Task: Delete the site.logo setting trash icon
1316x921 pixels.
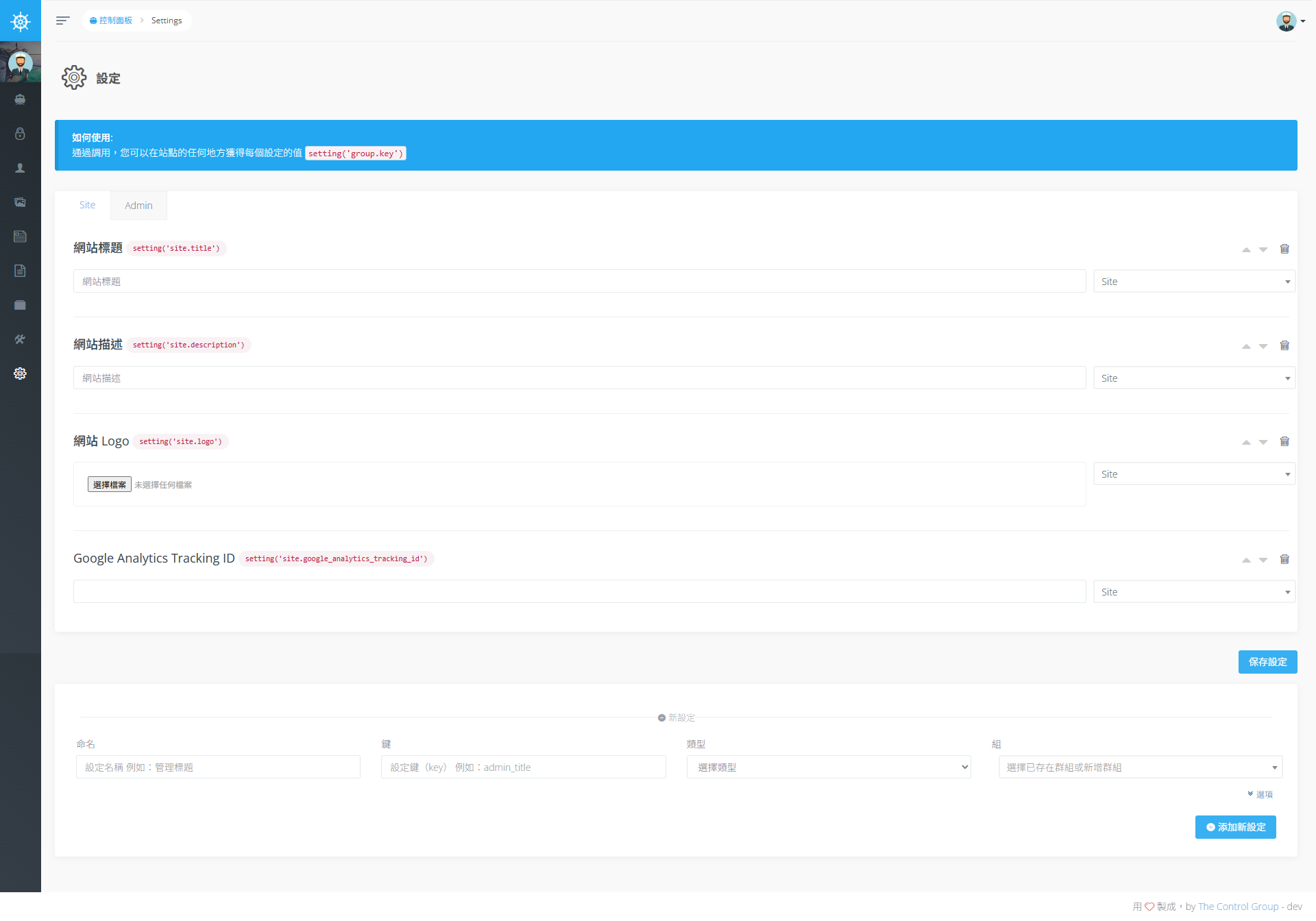Action: [x=1284, y=441]
